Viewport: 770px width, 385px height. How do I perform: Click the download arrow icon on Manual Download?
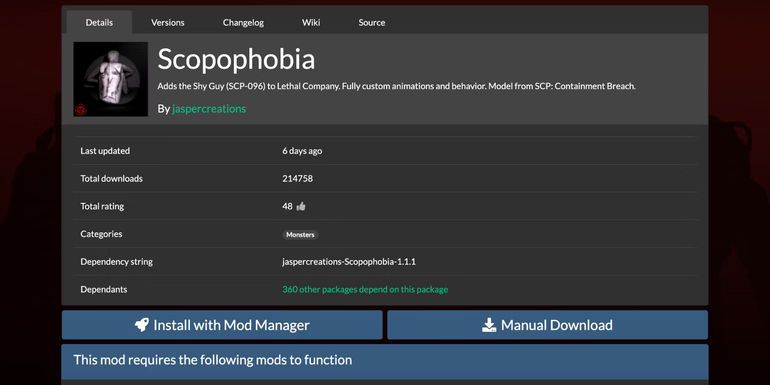[489, 325]
